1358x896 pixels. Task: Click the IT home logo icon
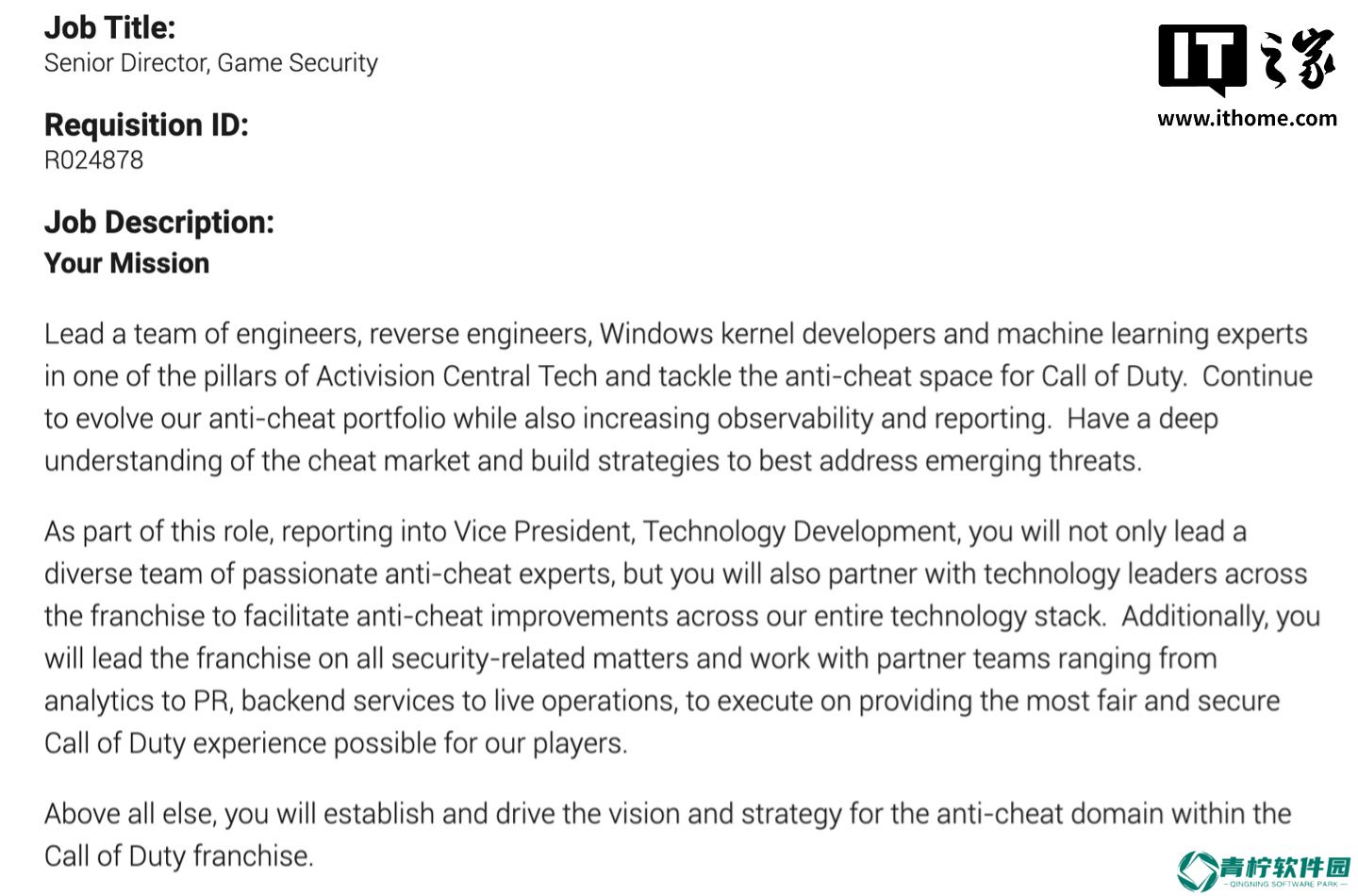[1202, 59]
